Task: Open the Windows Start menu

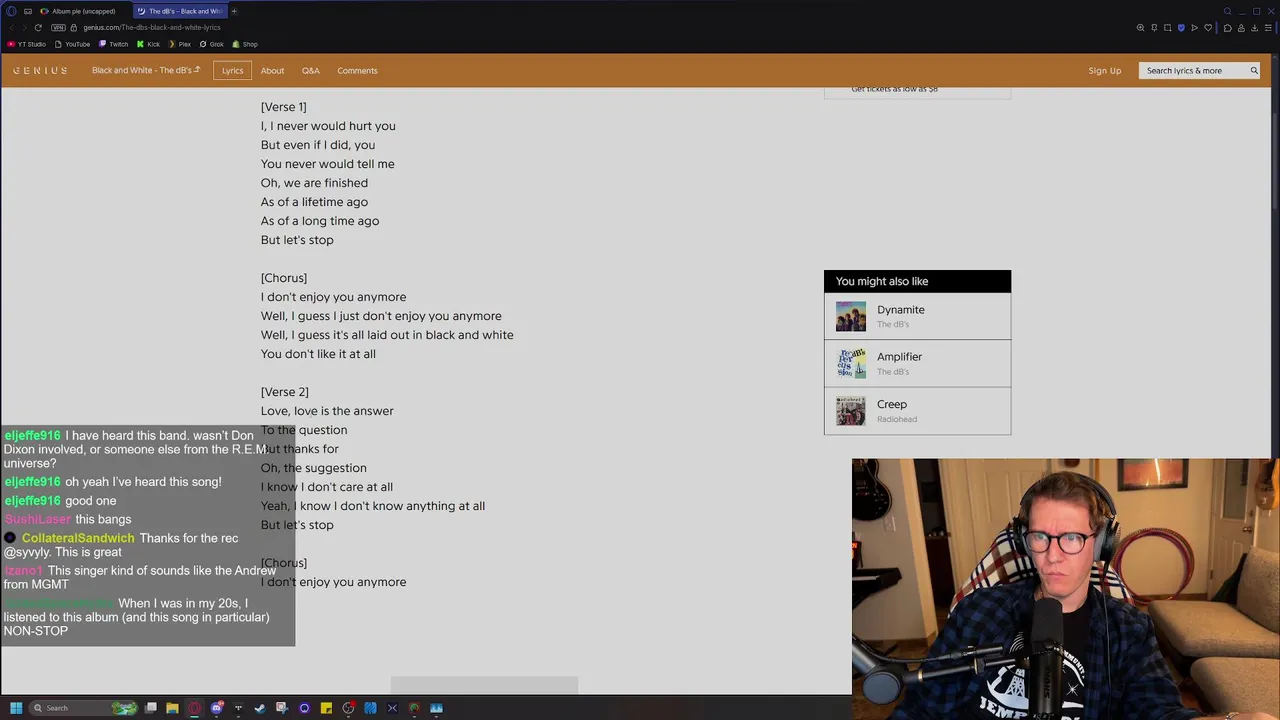Action: (x=16, y=708)
